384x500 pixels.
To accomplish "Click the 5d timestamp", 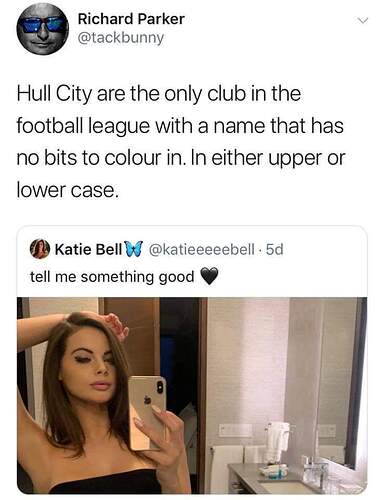I will 274,249.
